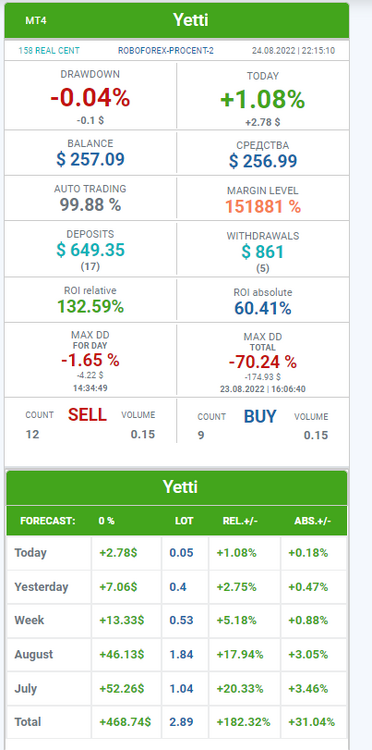Select the August row label

click(34, 654)
